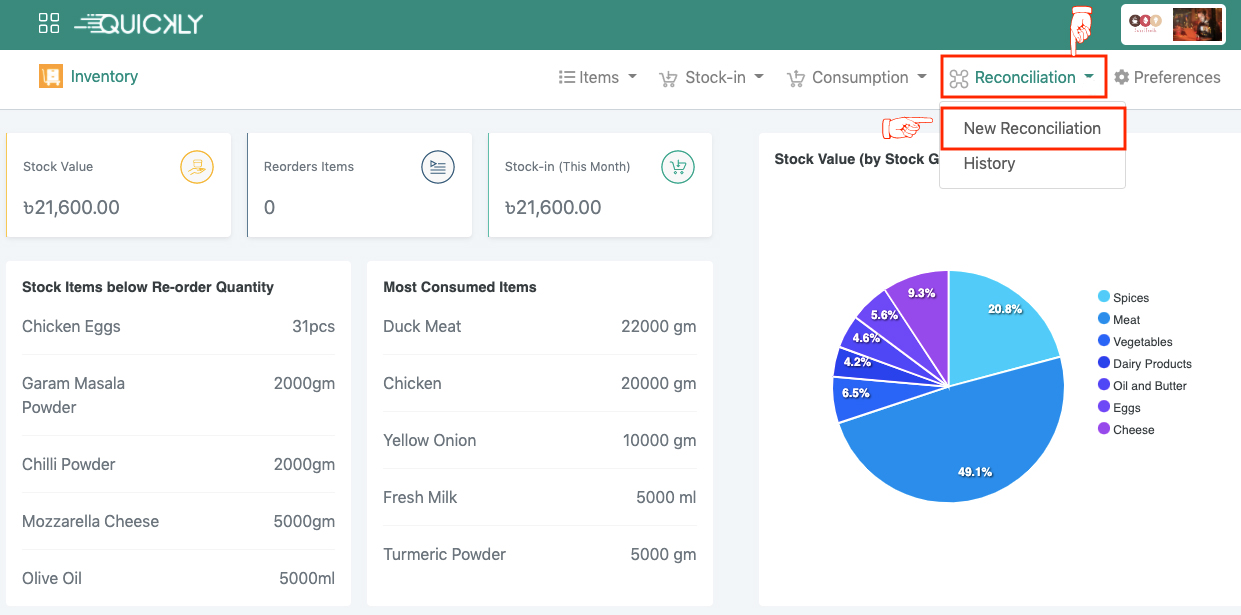
Task: Expand the Consumption dropdown menu
Action: [857, 78]
